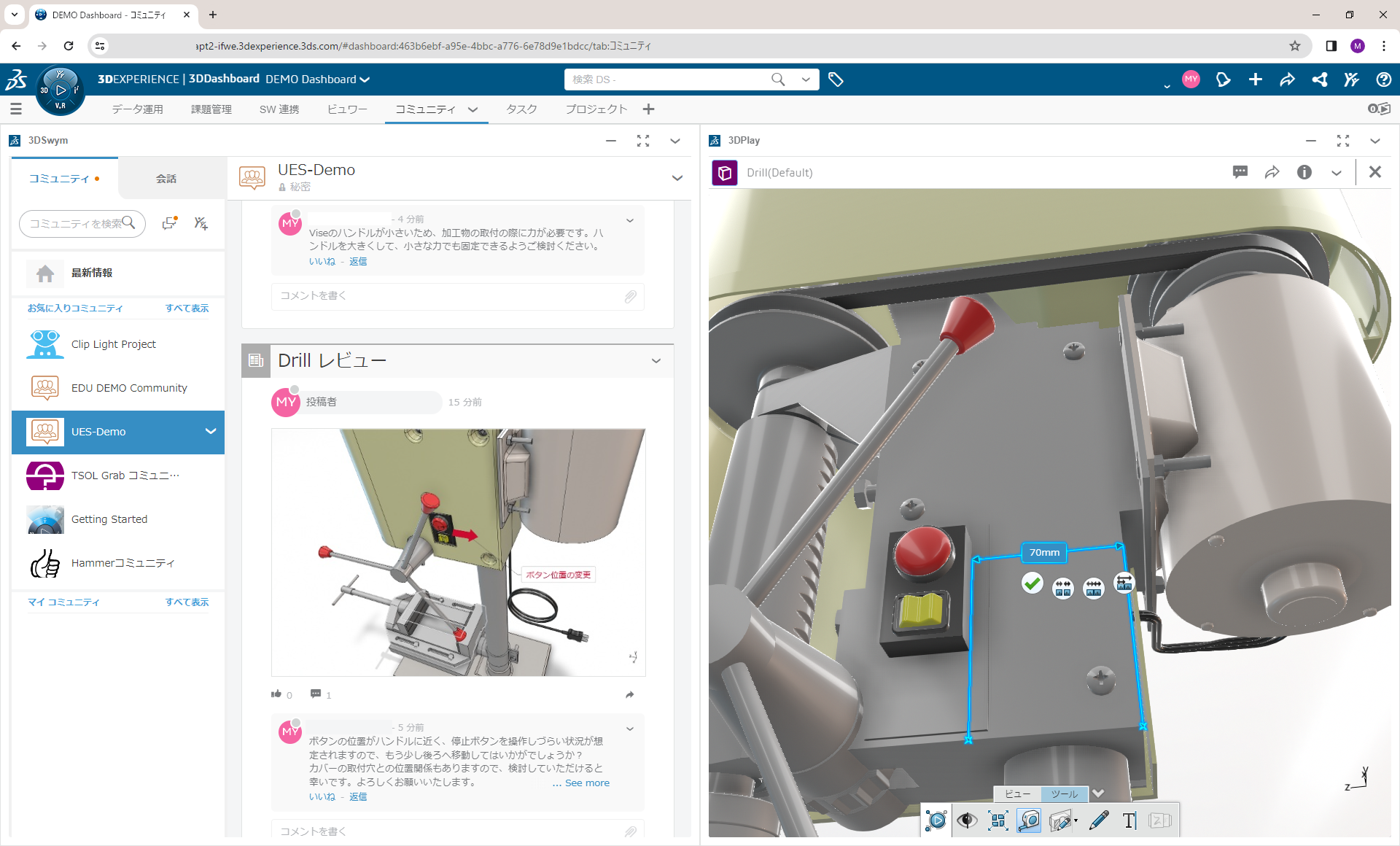The image size is (1400, 846).
Task: Add a new dashboard tab with plus
Action: tap(648, 109)
